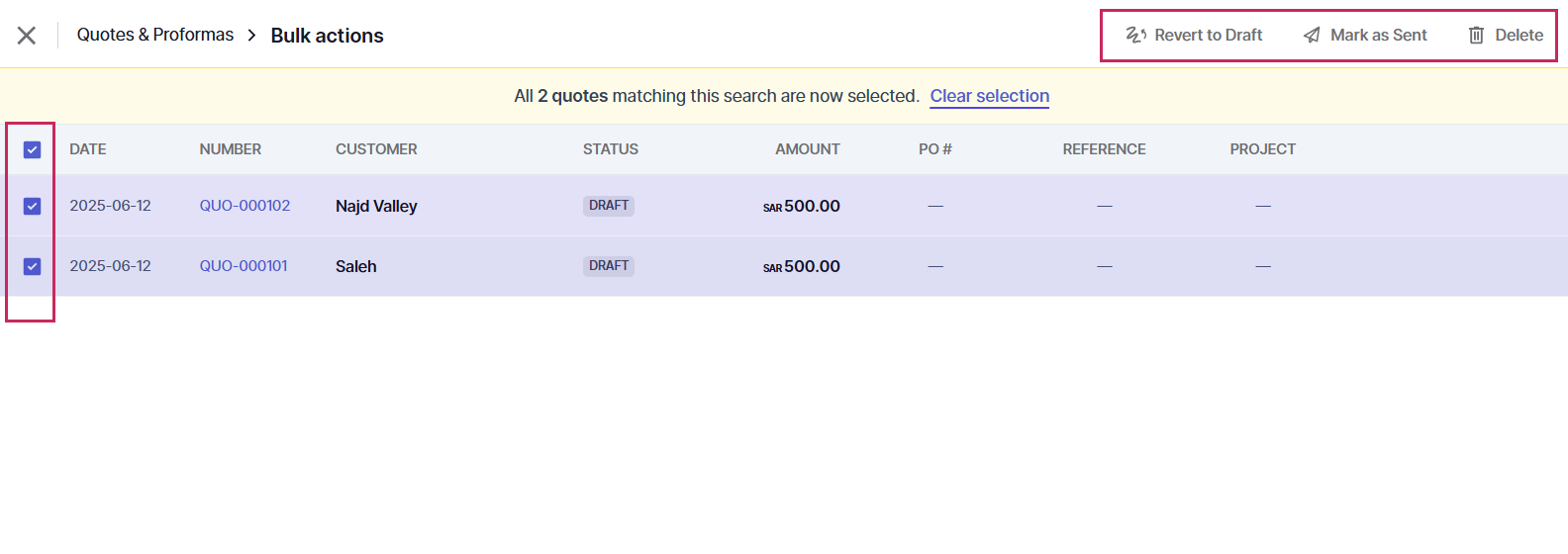Click the Saleh customer name
The height and width of the screenshot is (554, 1568).
[356, 266]
